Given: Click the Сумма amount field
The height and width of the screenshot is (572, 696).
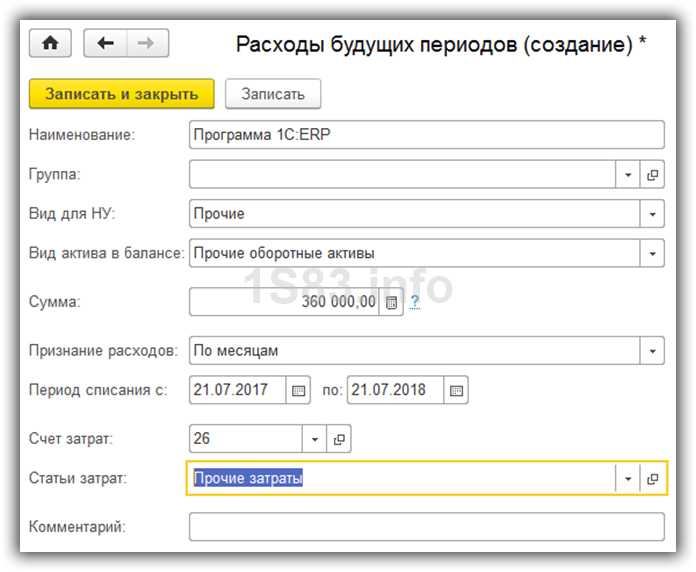Looking at the screenshot, I should 284,302.
